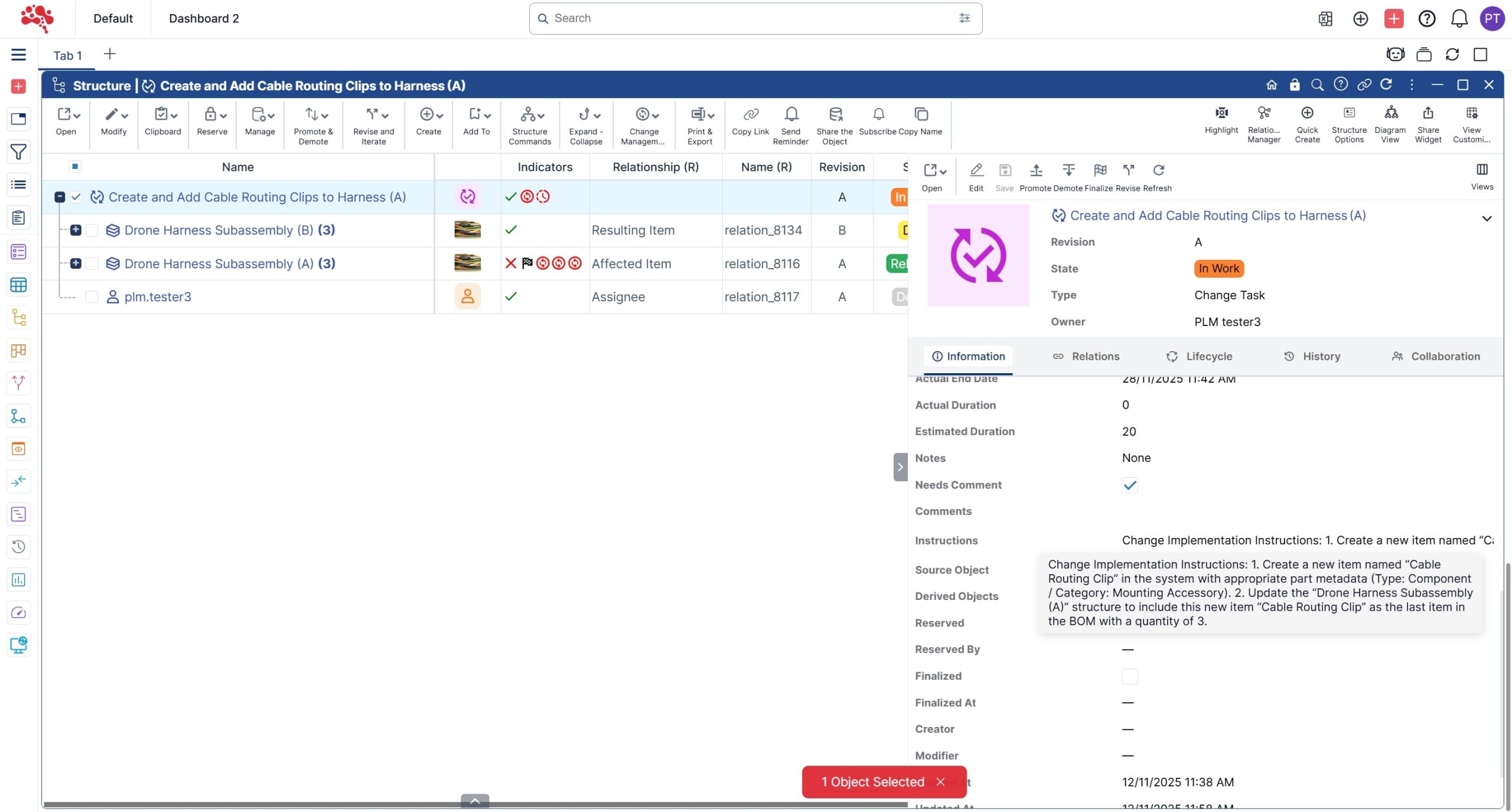1512x812 pixels.
Task: Click Quick Create icon
Action: pyautogui.click(x=1307, y=113)
